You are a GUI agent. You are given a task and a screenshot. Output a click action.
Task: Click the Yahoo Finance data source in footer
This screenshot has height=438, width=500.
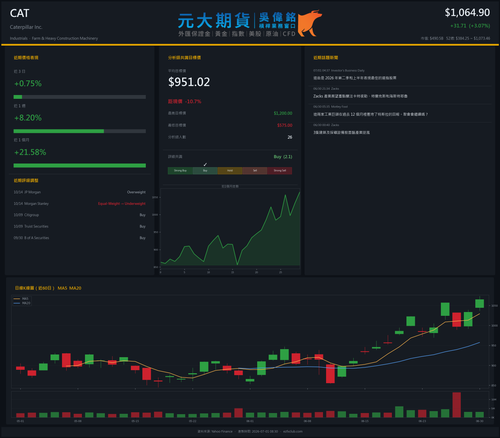pos(215,431)
